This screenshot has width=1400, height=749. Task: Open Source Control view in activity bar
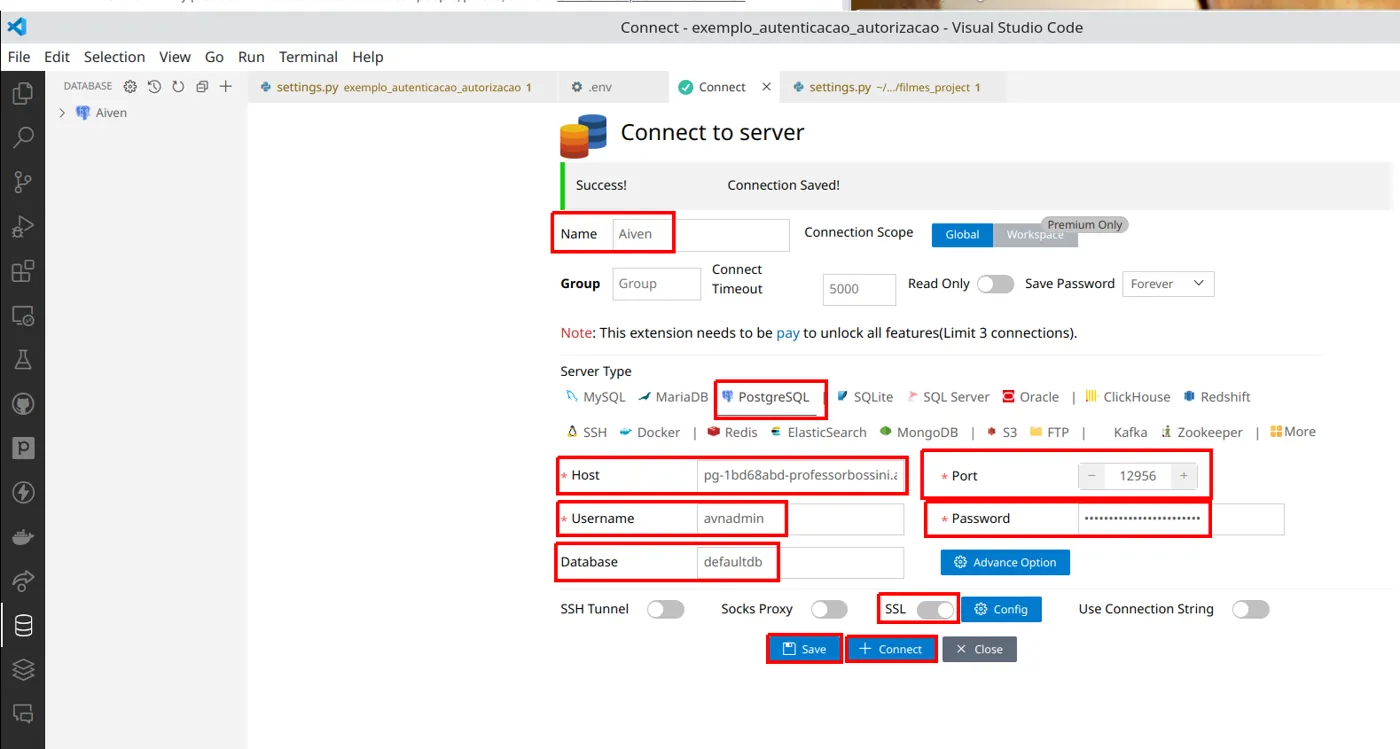click(x=22, y=182)
